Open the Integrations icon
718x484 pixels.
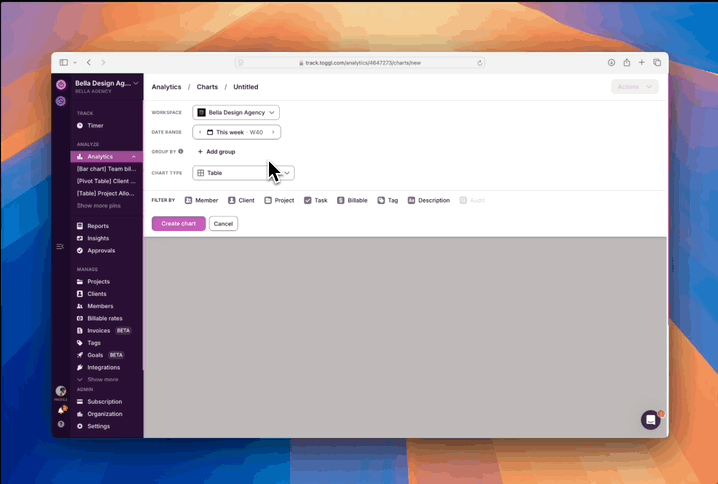[80, 367]
